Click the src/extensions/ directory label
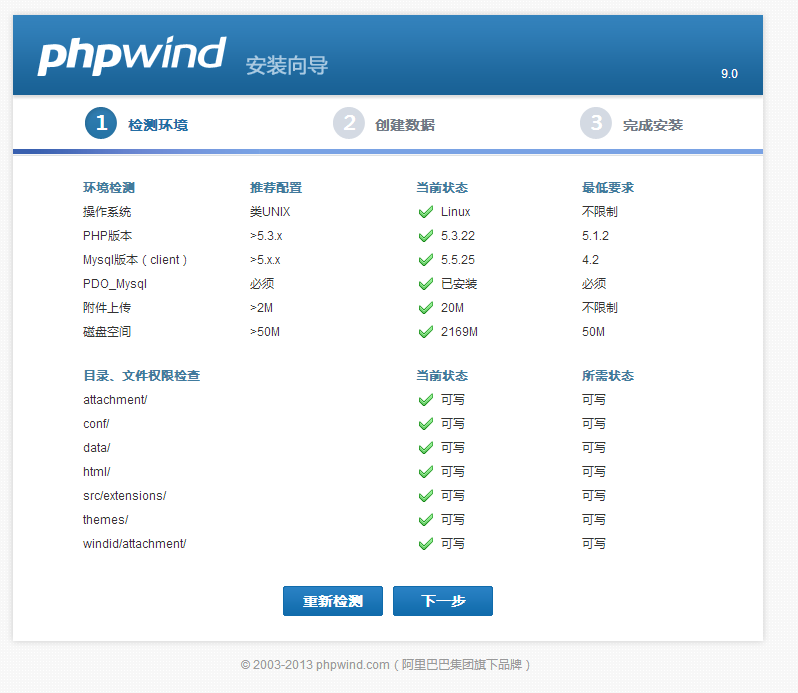The image size is (798, 693). click(124, 496)
